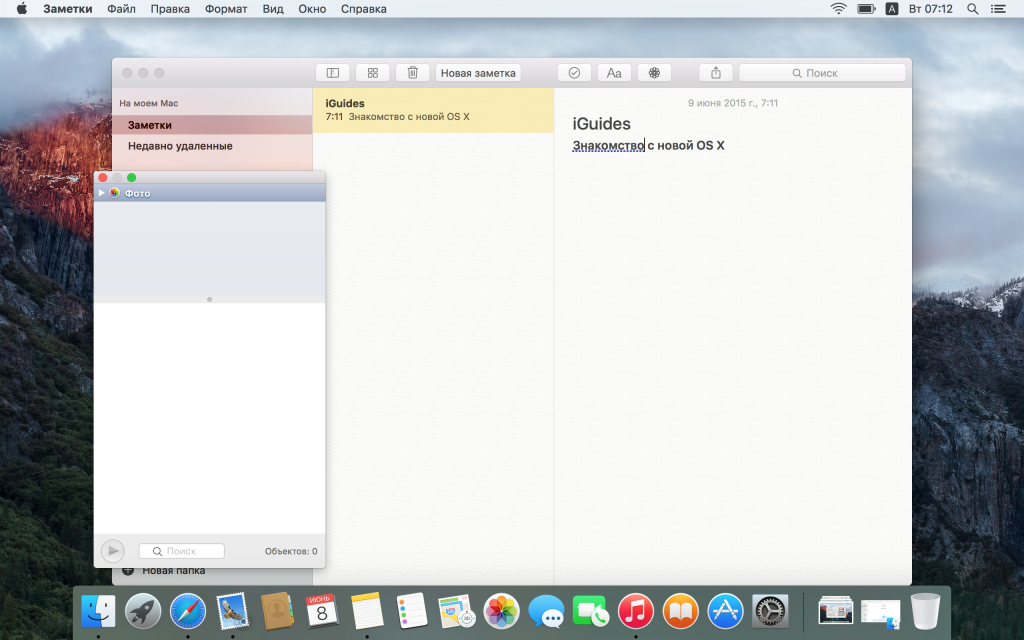Click the media browser pane divider handle
Viewport: 1024px width, 640px height.
point(209,299)
